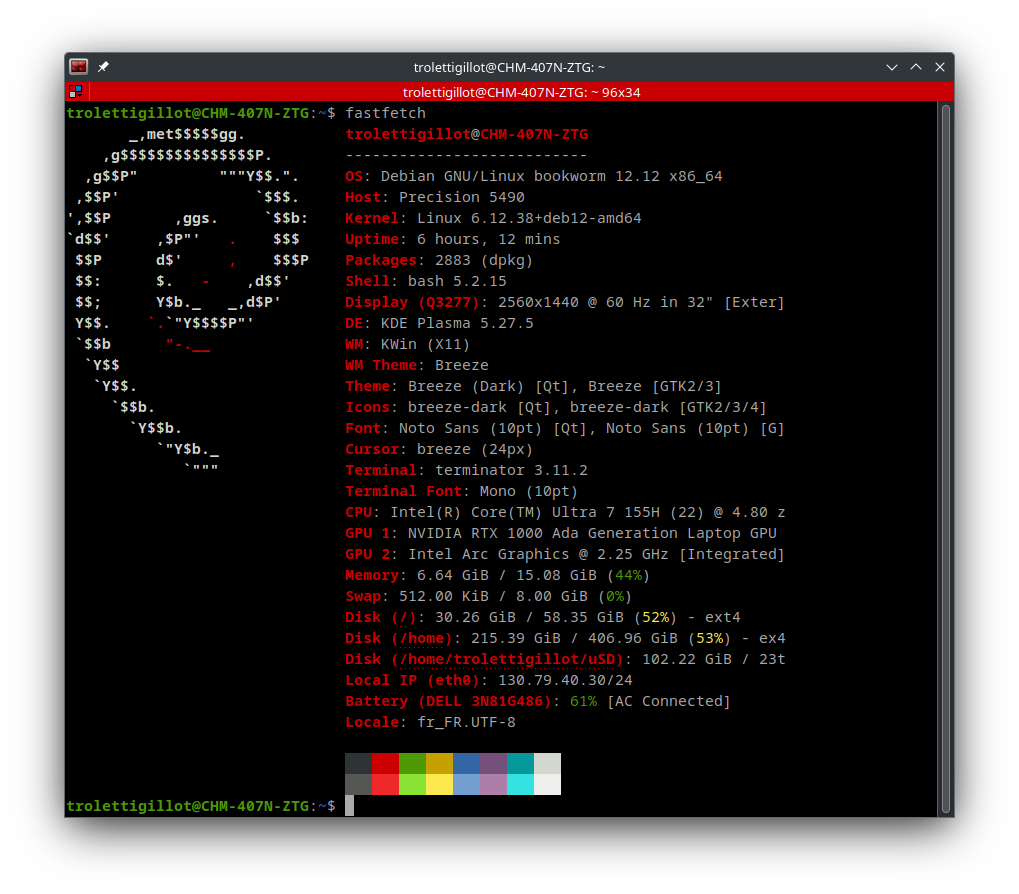Viewport: 1019px width, 894px height.
Task: Toggle the pin window icon
Action: click(103, 66)
